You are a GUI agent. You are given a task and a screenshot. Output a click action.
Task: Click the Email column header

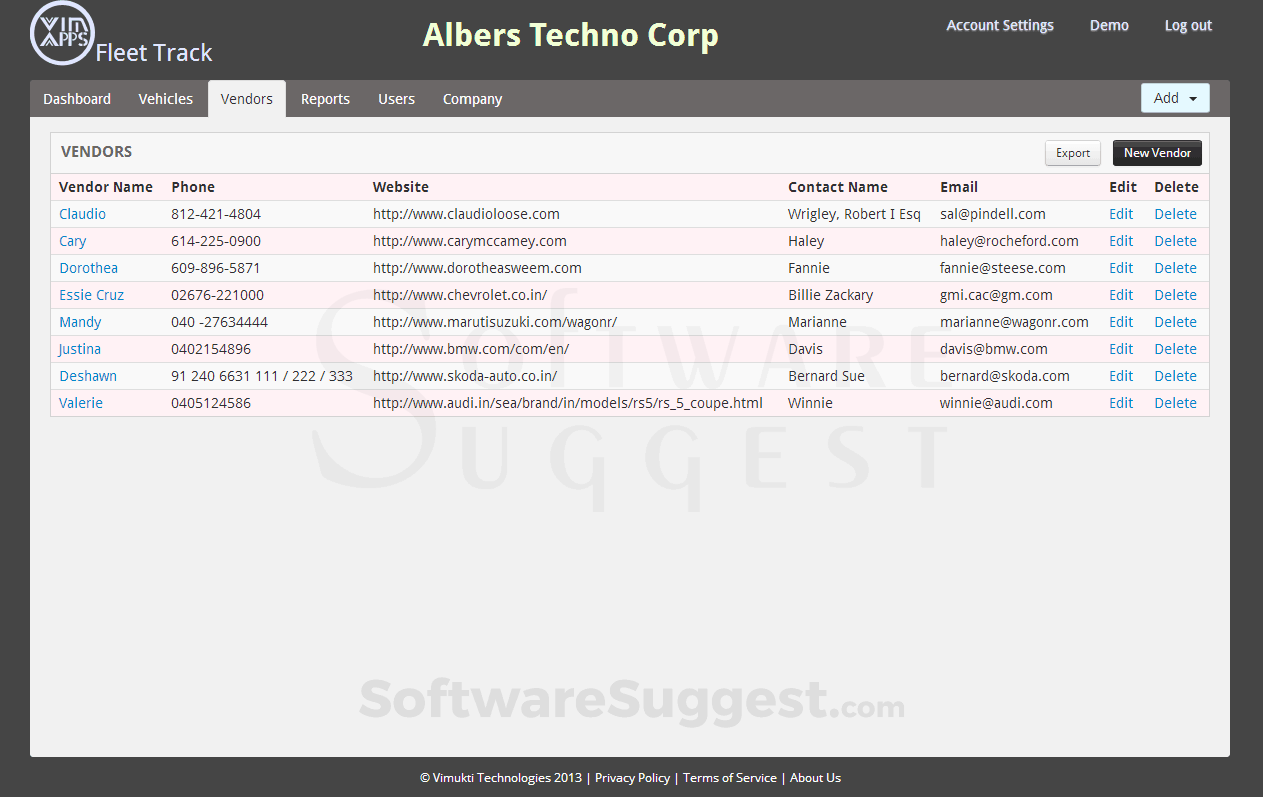click(959, 187)
